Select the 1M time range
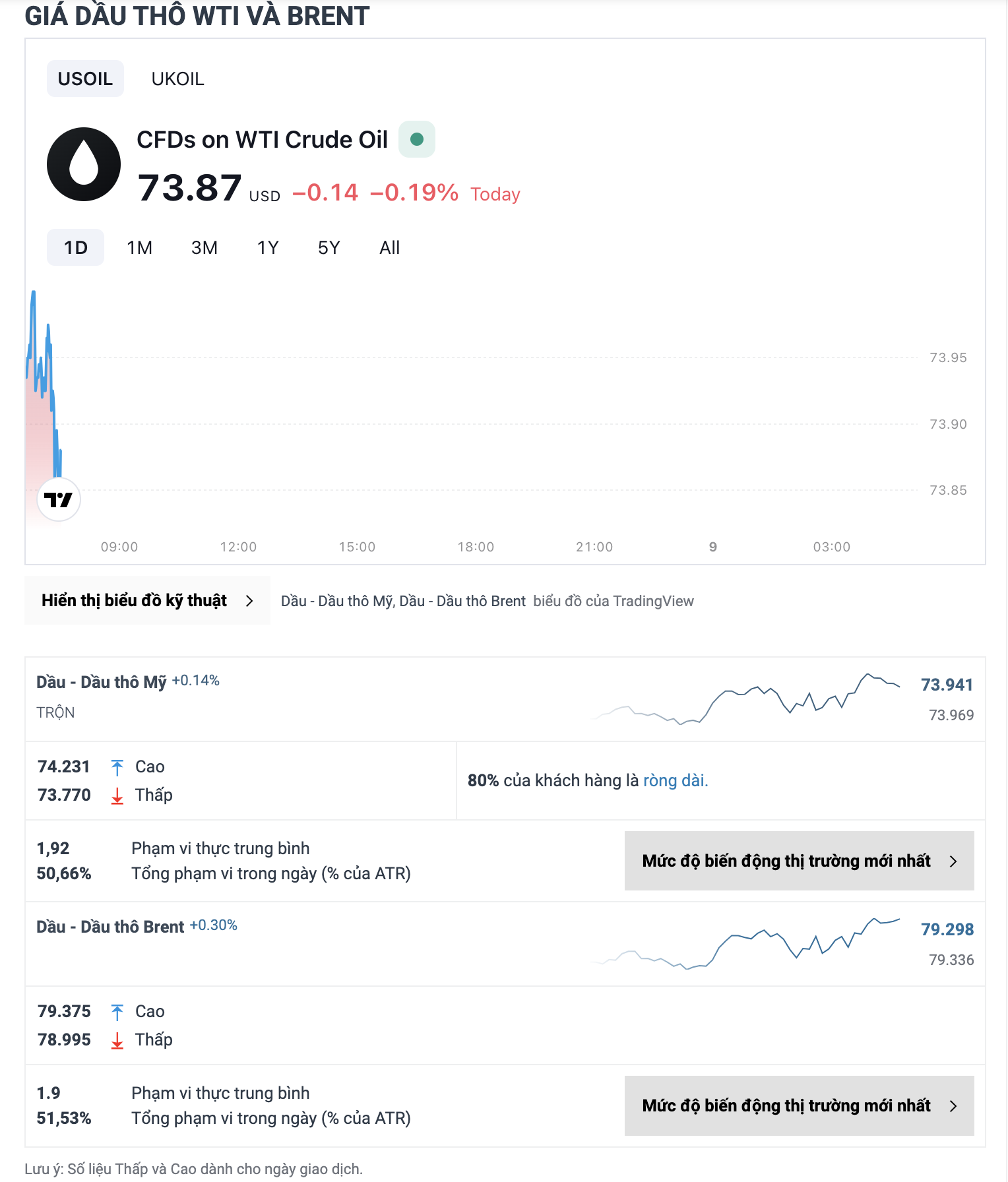Viewport: 1008px width, 1182px height. tap(139, 248)
